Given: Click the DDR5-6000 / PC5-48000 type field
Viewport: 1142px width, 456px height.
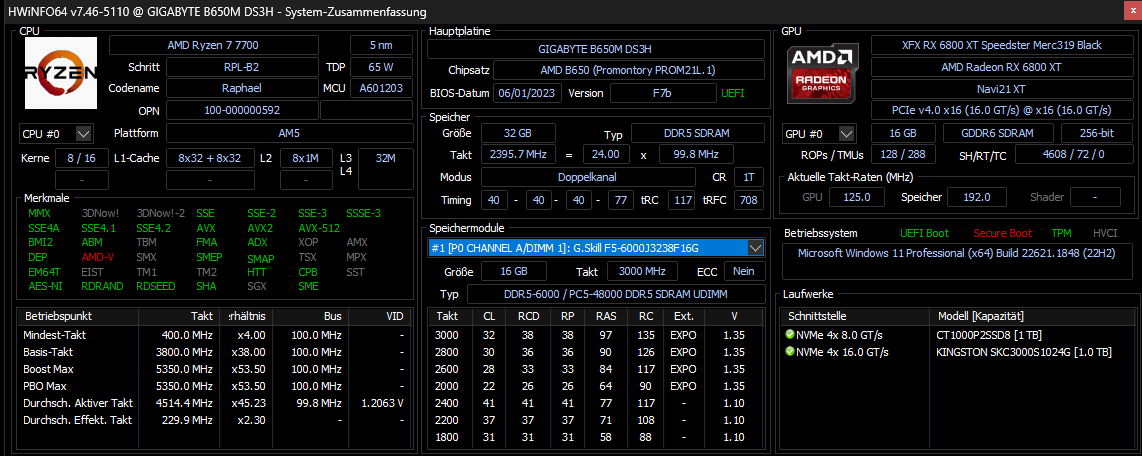Looking at the screenshot, I should pyautogui.click(x=615, y=294).
